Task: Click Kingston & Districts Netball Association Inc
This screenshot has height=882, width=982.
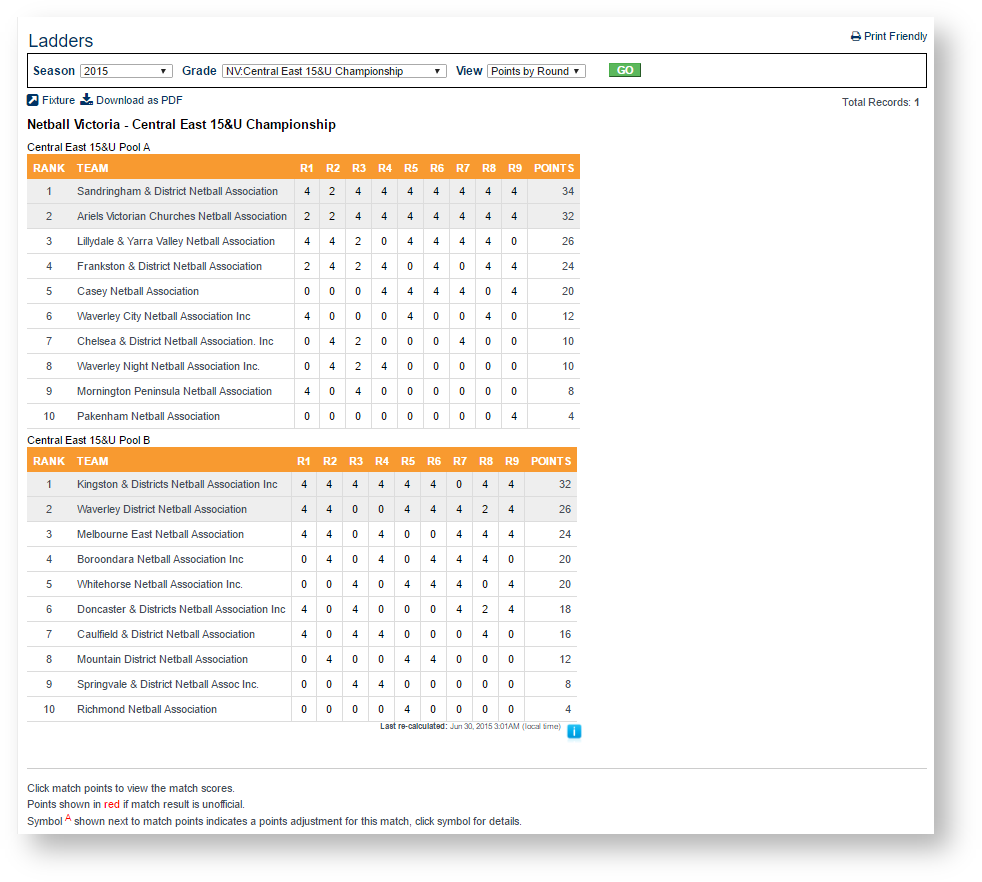Action: [177, 484]
